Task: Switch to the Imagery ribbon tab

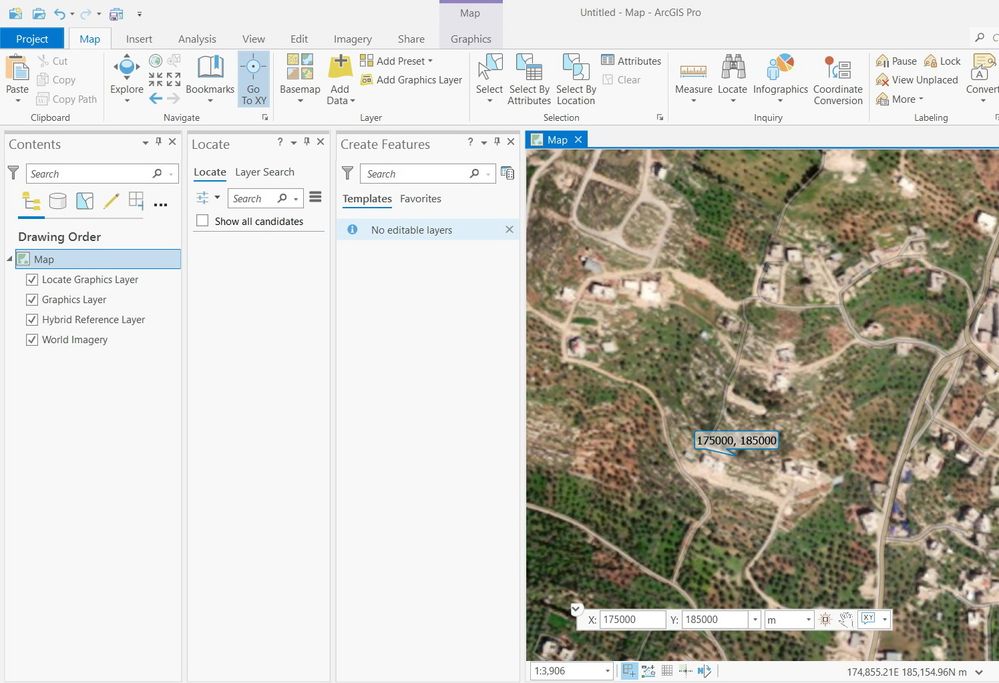Action: [352, 39]
